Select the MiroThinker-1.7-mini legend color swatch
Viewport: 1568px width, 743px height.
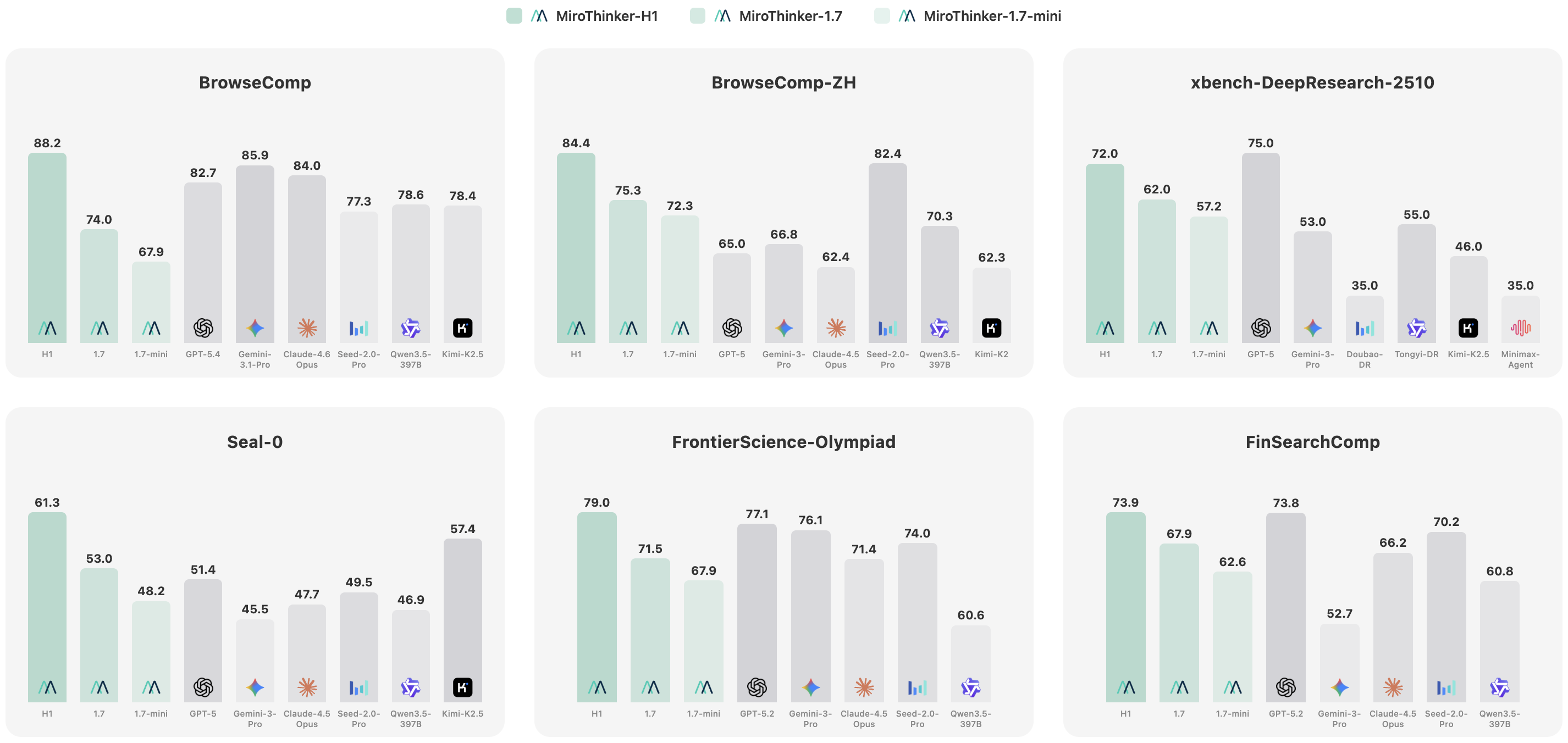click(x=882, y=16)
